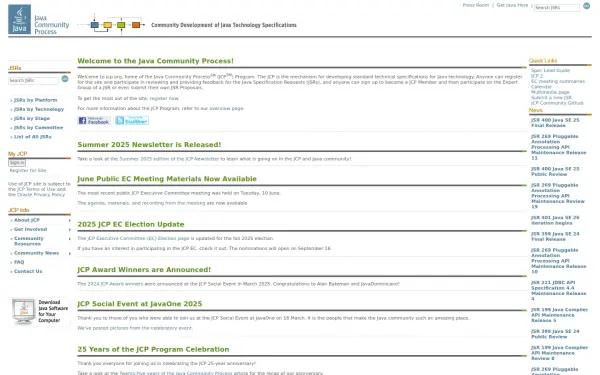This screenshot has width=600, height=375.
Task: Click JCP Social Event at JavaOne 2025 heading
Action: coord(140,304)
